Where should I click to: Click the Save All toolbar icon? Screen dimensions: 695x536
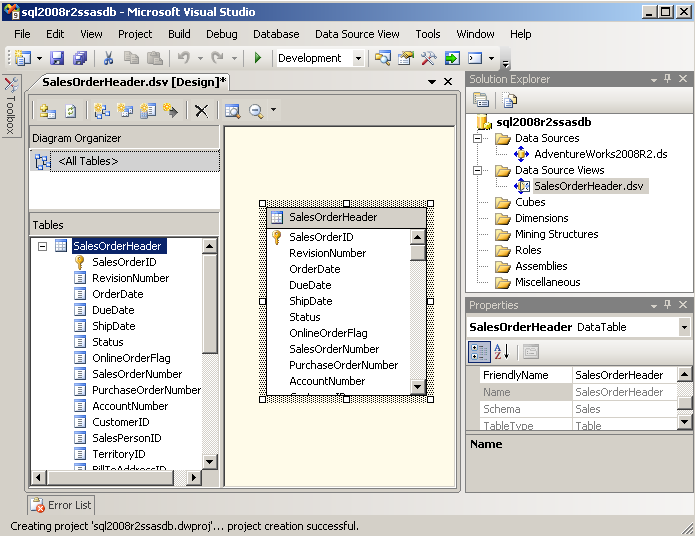80,58
